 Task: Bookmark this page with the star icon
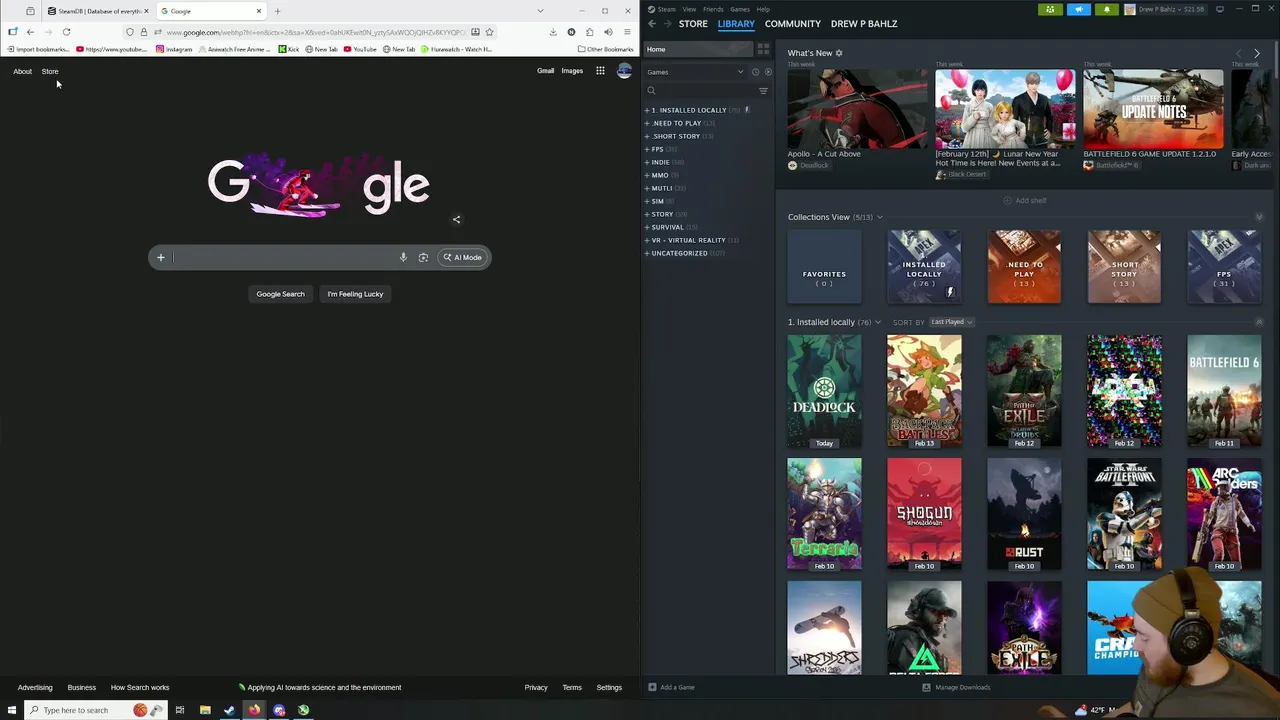coord(489,32)
